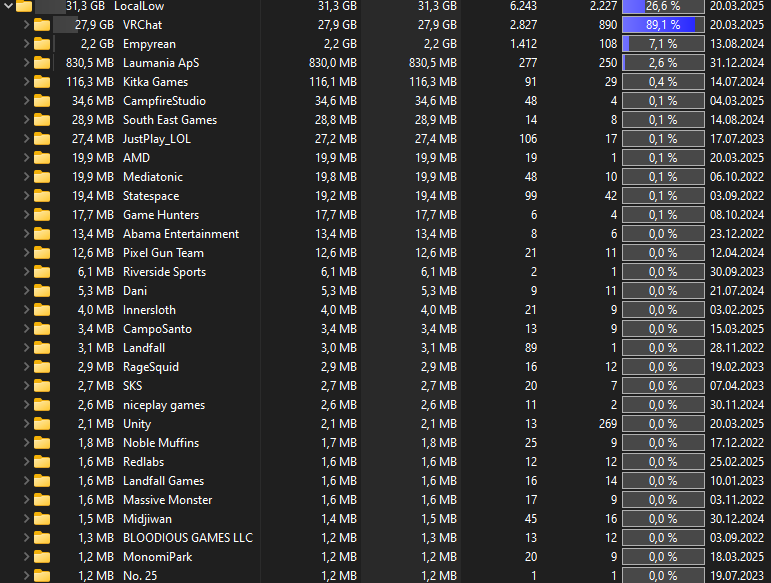Expand the CampfireStudio folder
The width and height of the screenshot is (771, 583).
point(27,101)
